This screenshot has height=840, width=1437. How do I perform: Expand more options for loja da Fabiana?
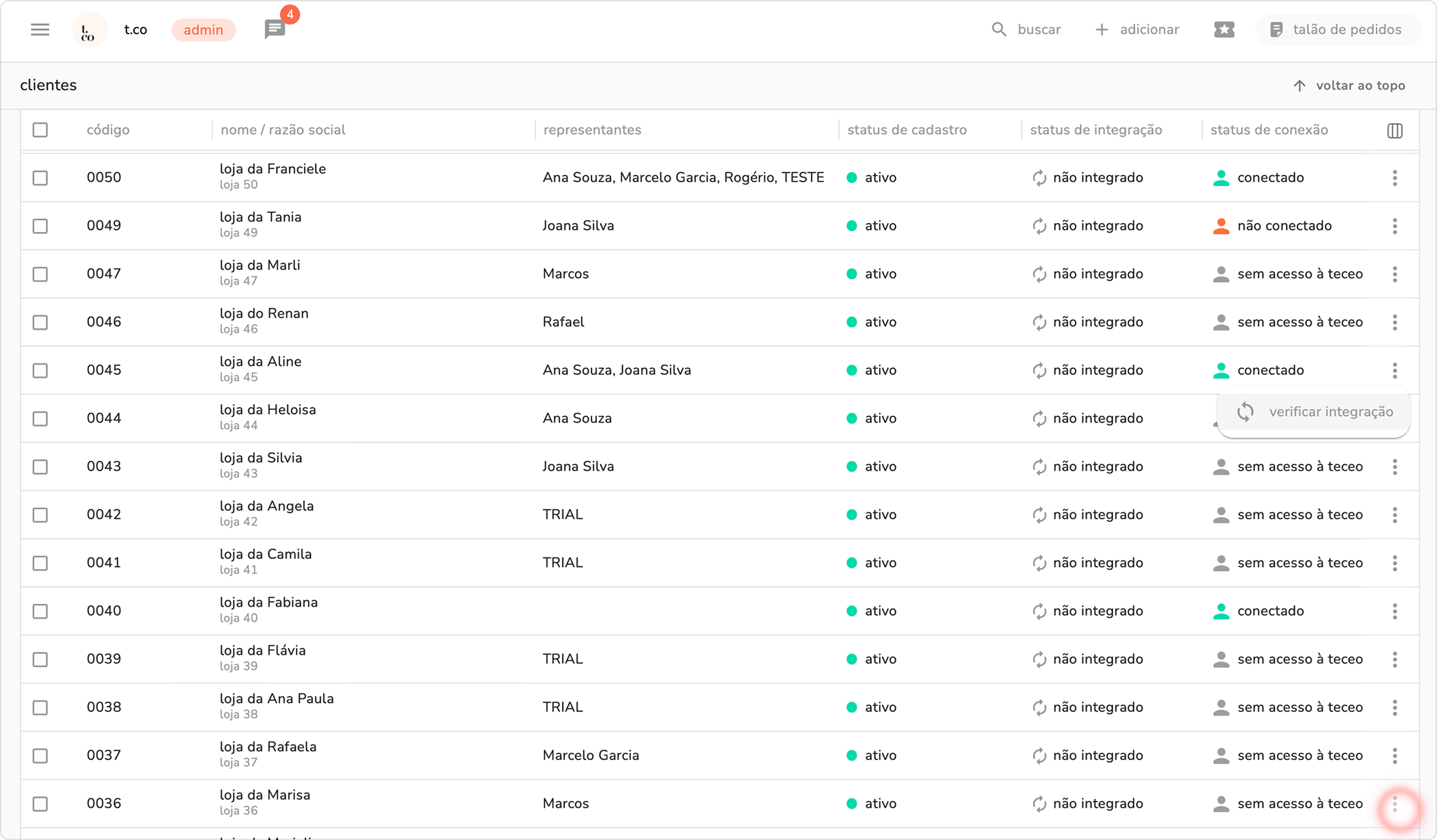click(1395, 612)
